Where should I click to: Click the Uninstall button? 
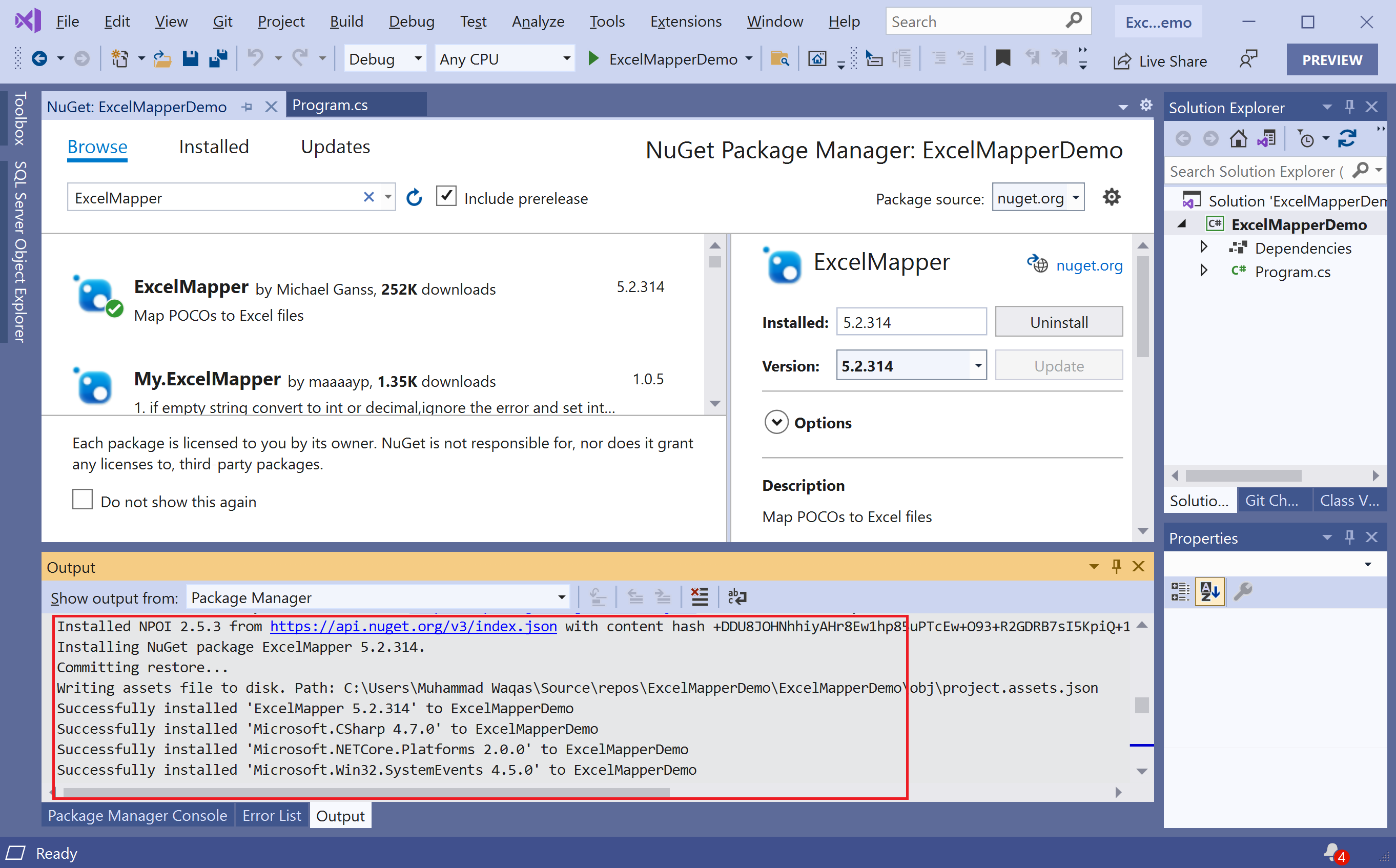click(x=1058, y=322)
